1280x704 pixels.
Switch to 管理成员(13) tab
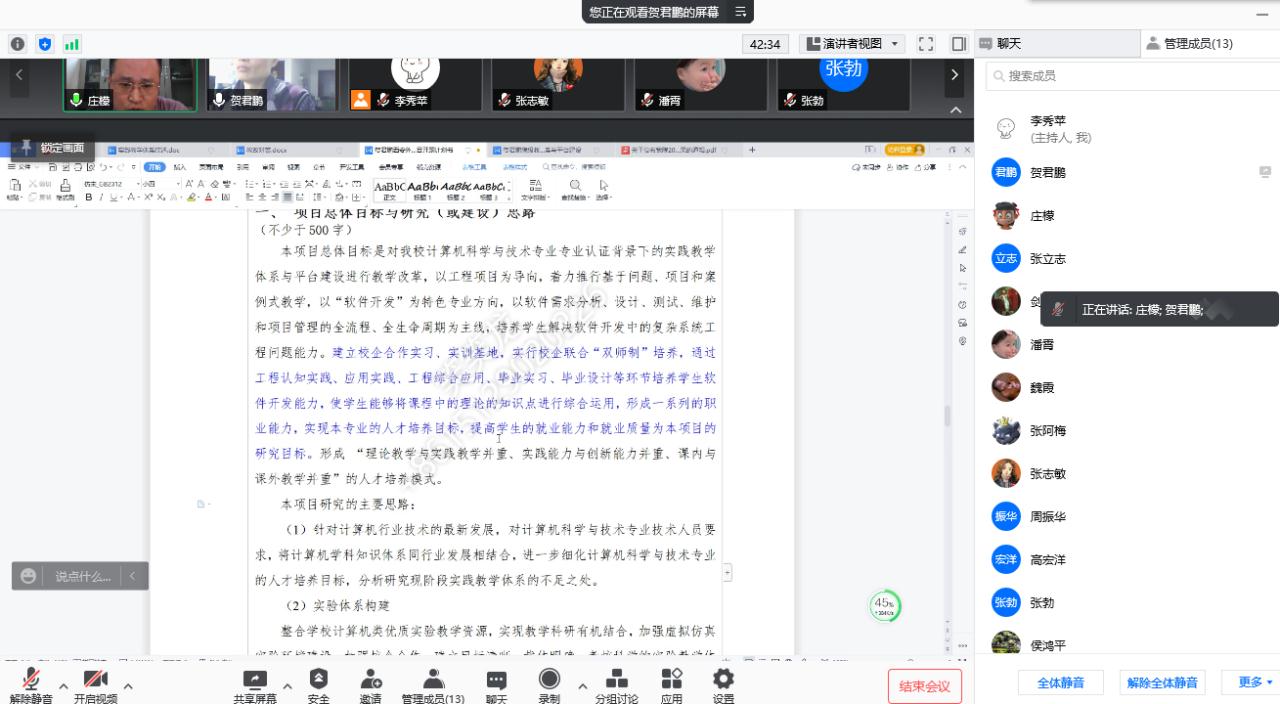[x=1210, y=44]
